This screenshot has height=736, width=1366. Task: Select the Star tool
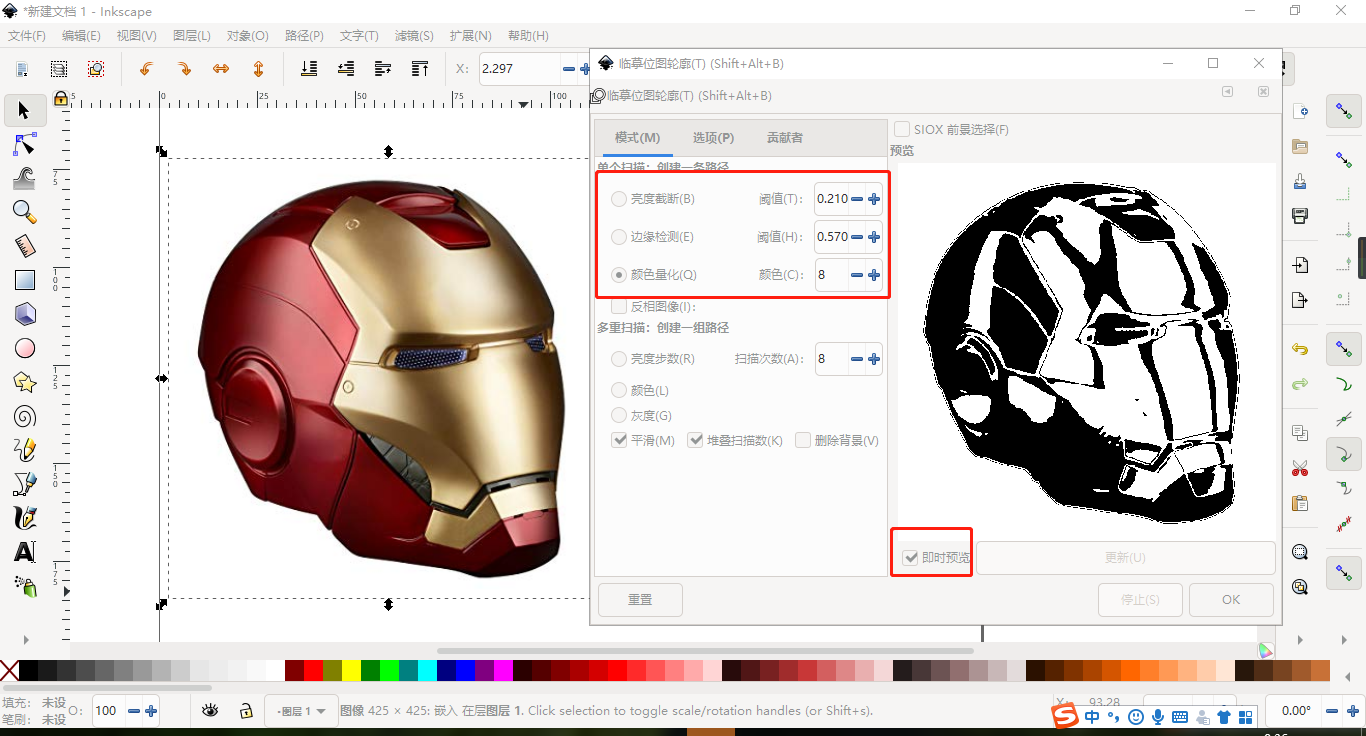click(24, 382)
